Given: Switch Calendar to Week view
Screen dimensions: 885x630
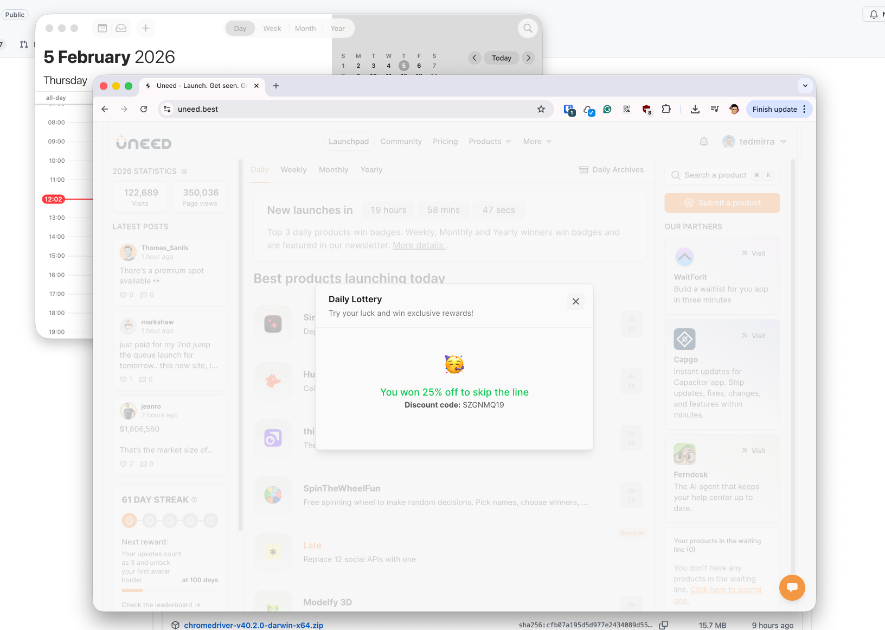Looking at the screenshot, I should coord(272,29).
